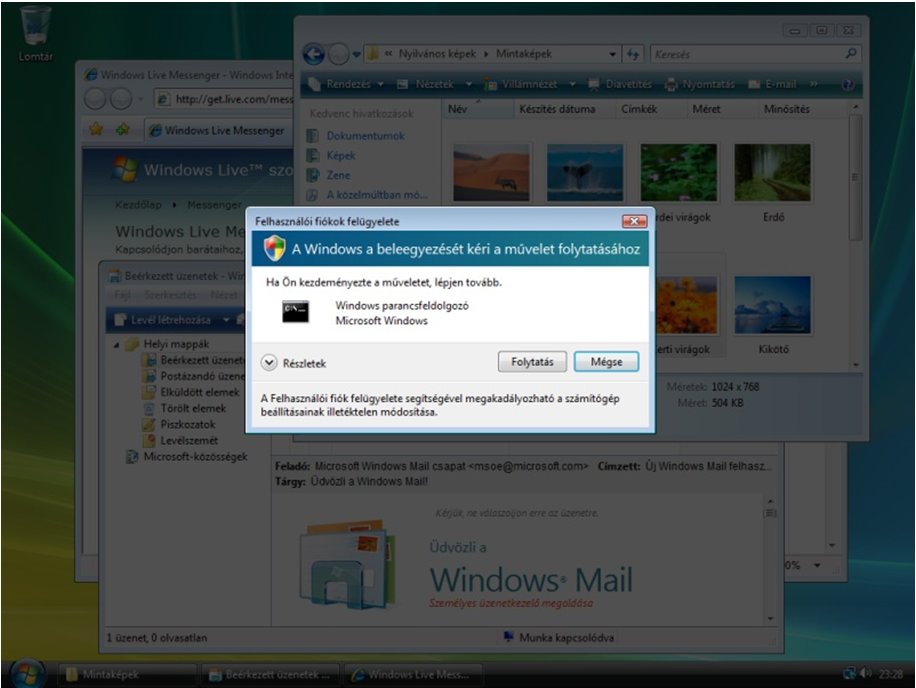916x688 pixels.
Task: Click the Forward button in Internet Explorer
Action: pos(121,99)
